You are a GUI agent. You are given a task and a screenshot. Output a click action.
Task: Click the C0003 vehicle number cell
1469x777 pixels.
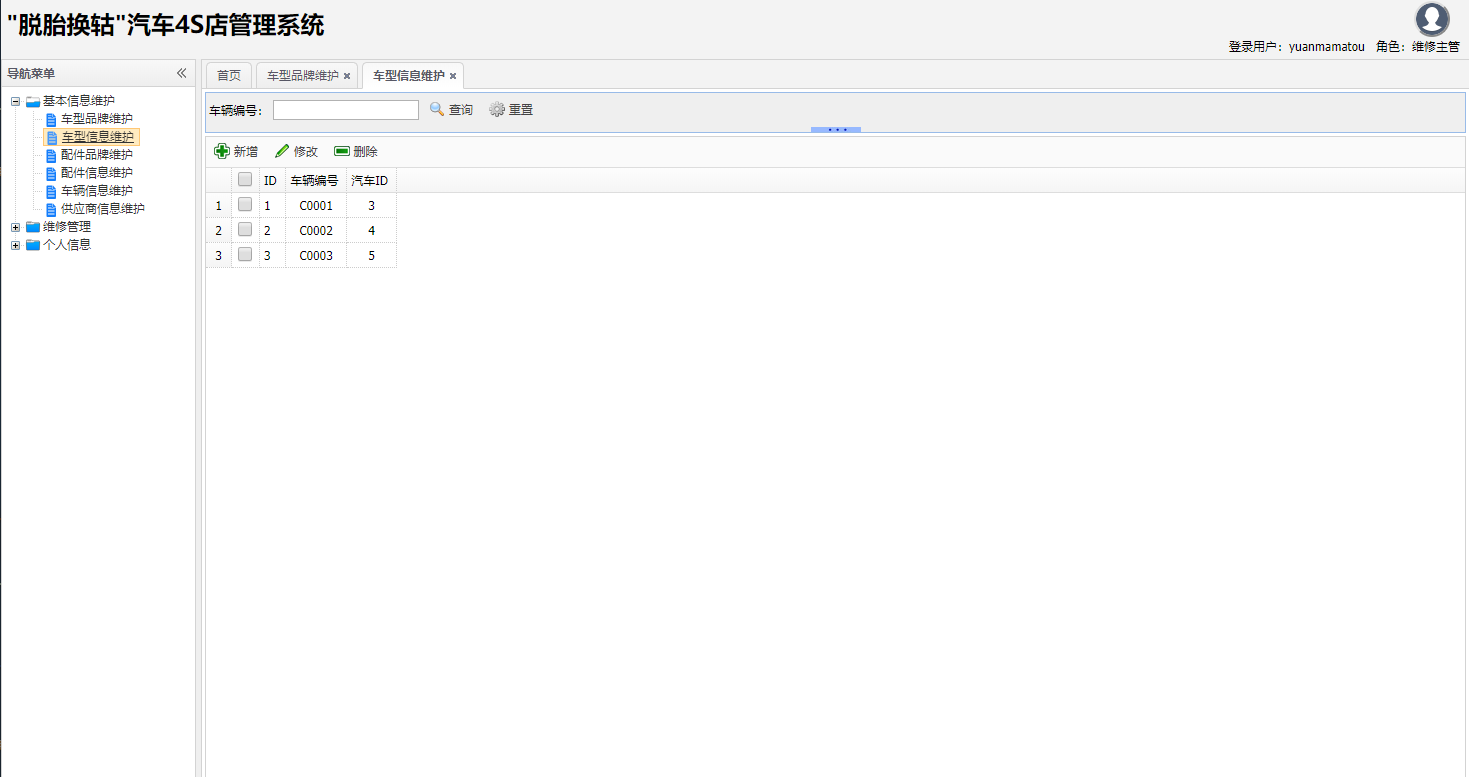pyautogui.click(x=316, y=256)
